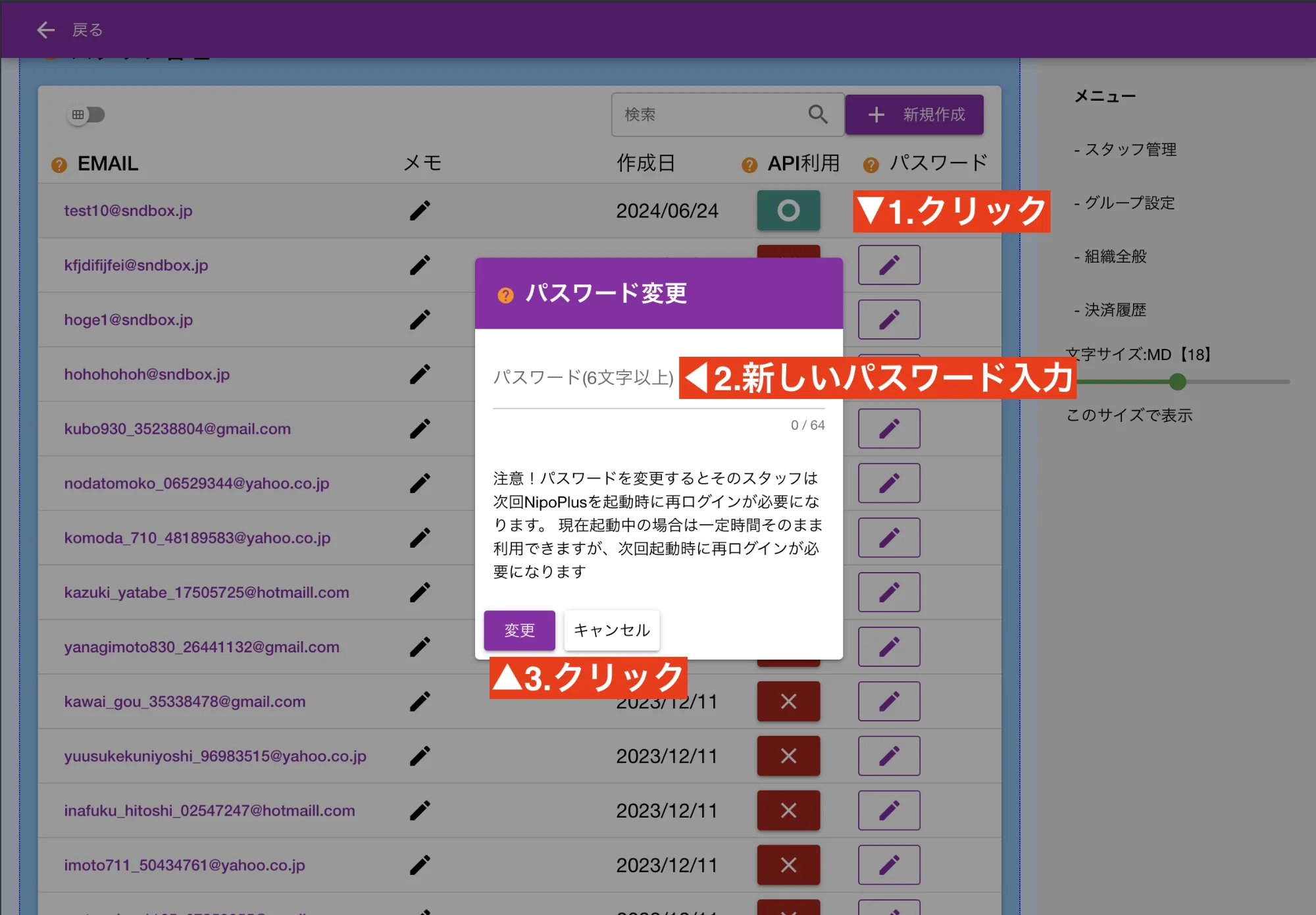
Task: Cancel the password change dialog
Action: 611,630
